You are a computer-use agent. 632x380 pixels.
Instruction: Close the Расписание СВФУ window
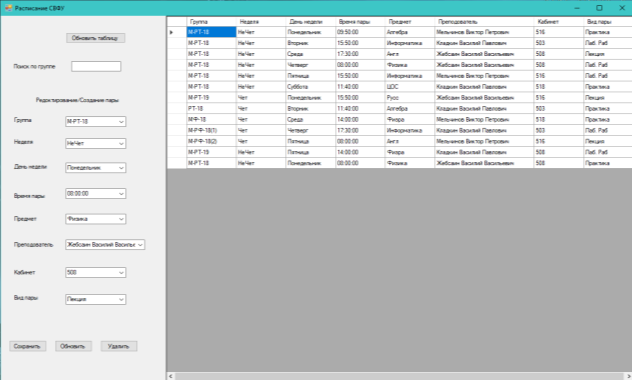coord(622,8)
